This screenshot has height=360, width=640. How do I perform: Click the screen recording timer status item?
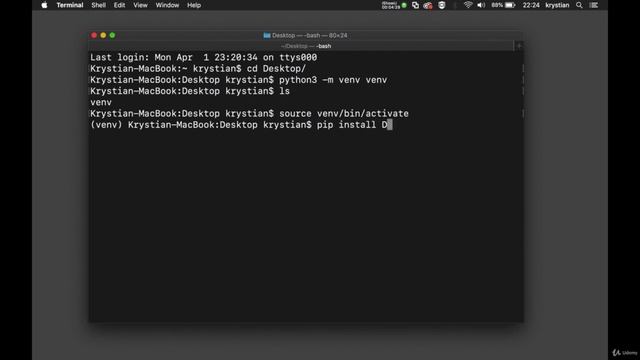(x=394, y=5)
